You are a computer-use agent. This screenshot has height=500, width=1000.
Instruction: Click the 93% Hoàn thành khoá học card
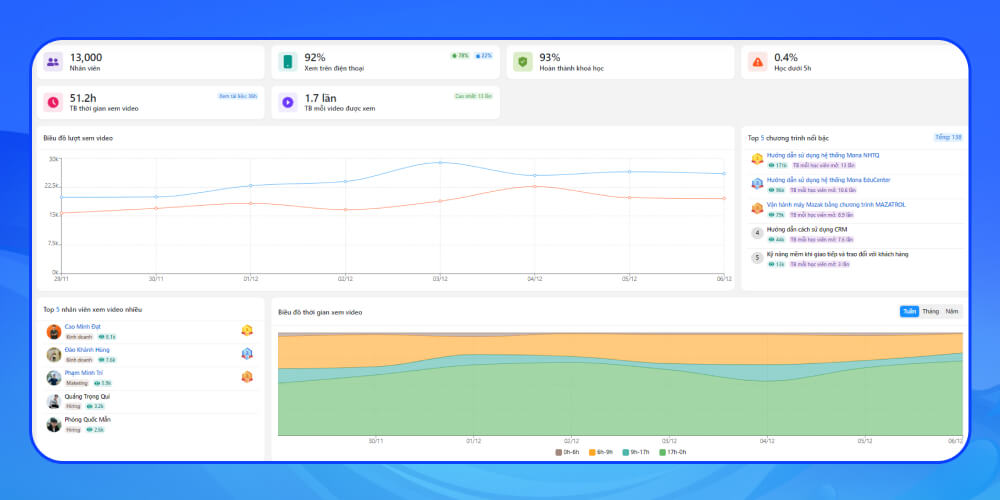pyautogui.click(x=620, y=62)
